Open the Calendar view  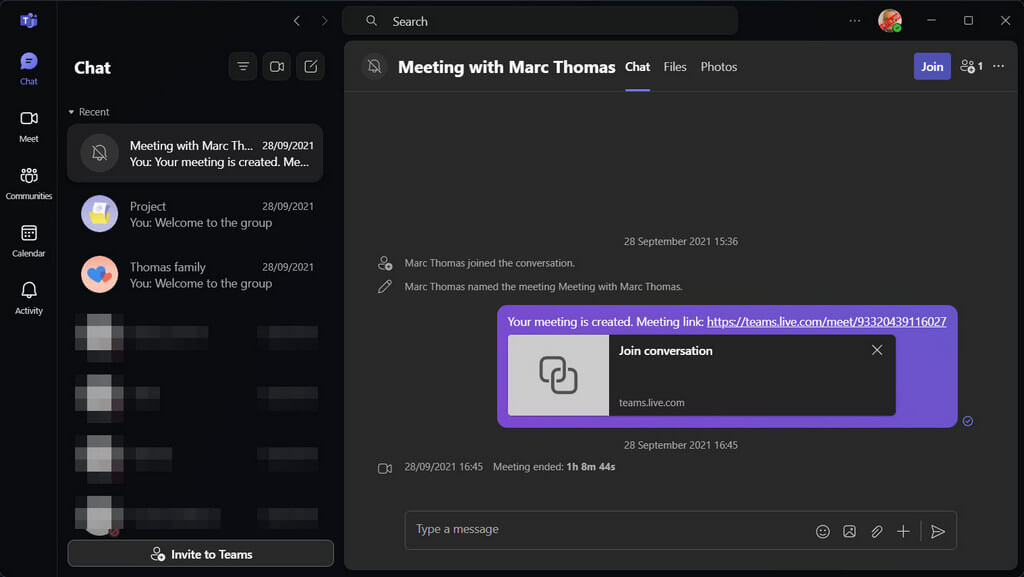tap(29, 241)
